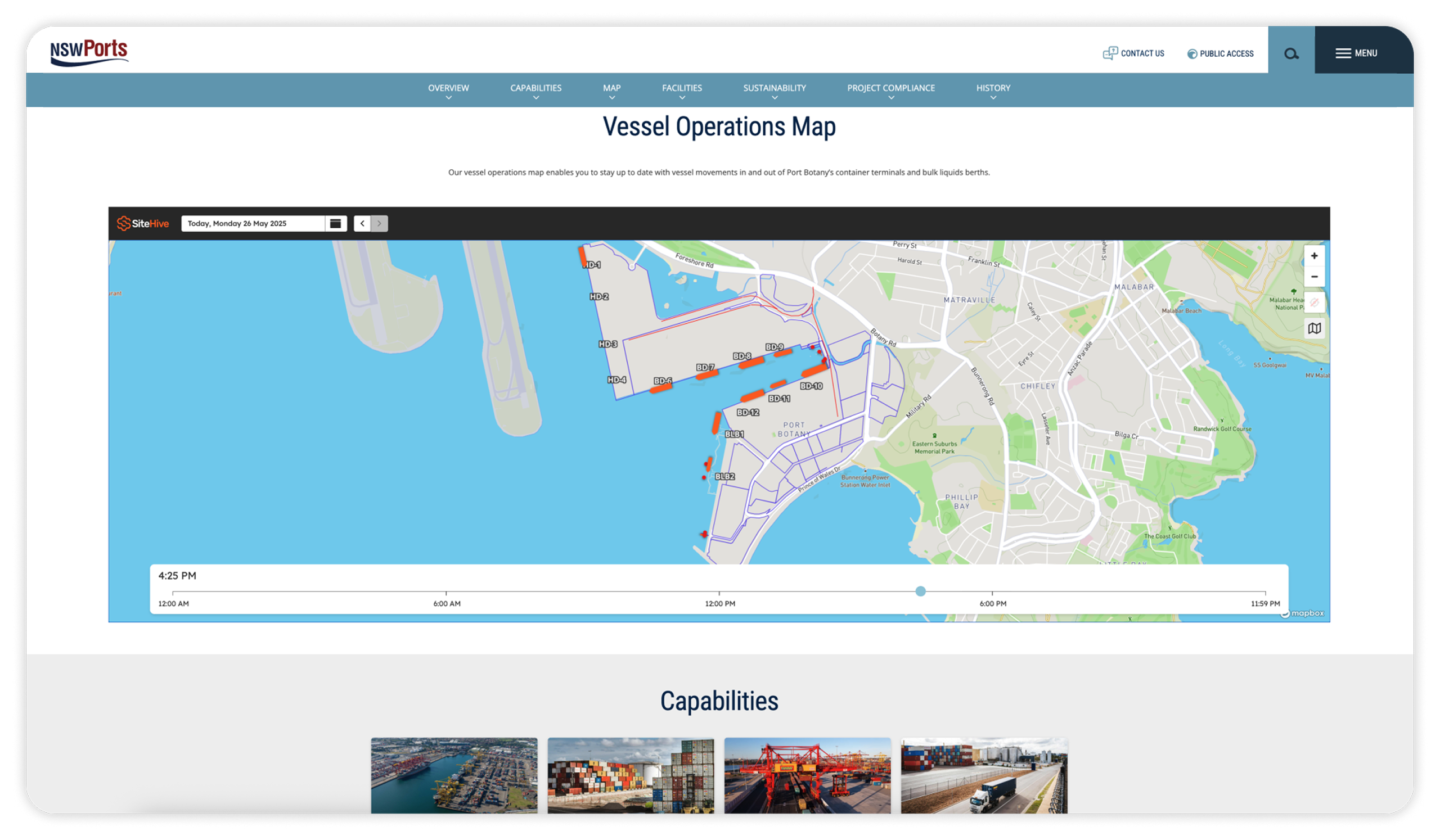
Task: Click the Contact Us link
Action: click(x=1133, y=53)
